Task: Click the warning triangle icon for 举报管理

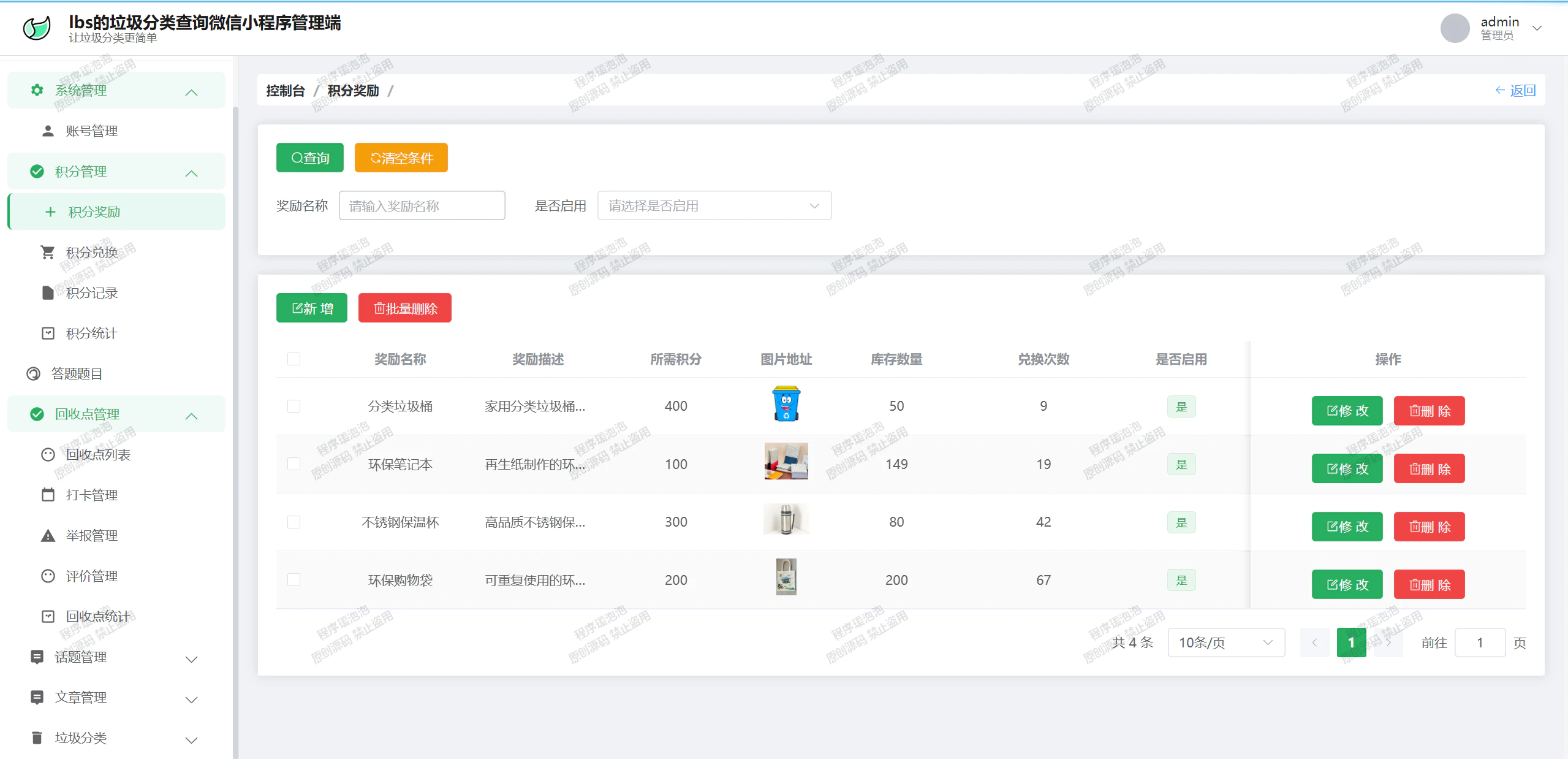Action: [x=48, y=535]
